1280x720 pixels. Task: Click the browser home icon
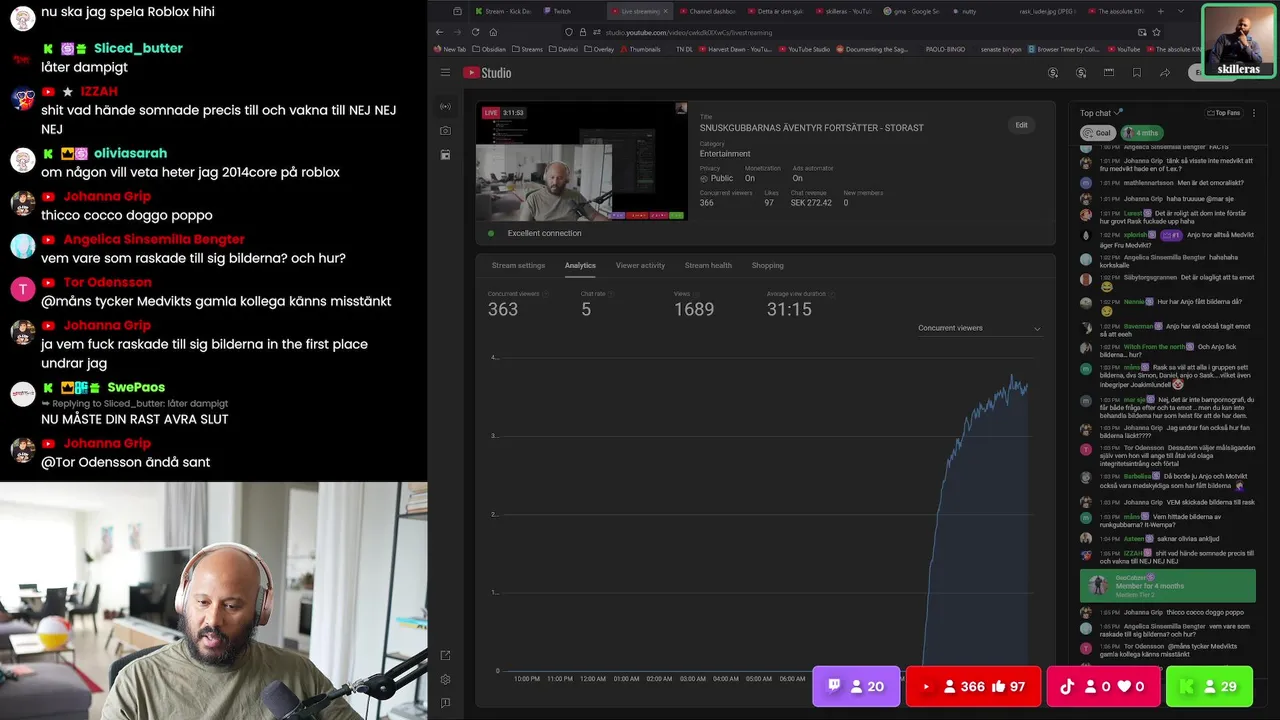click(x=493, y=32)
